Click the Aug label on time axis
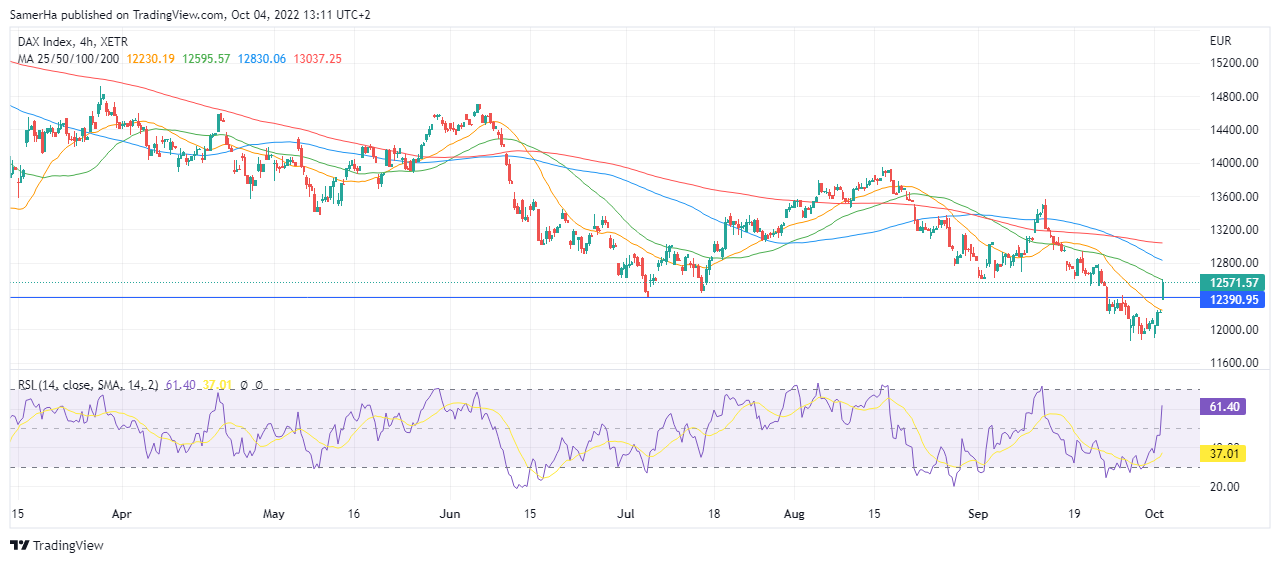Screen dimensions: 1280x563 (794, 513)
